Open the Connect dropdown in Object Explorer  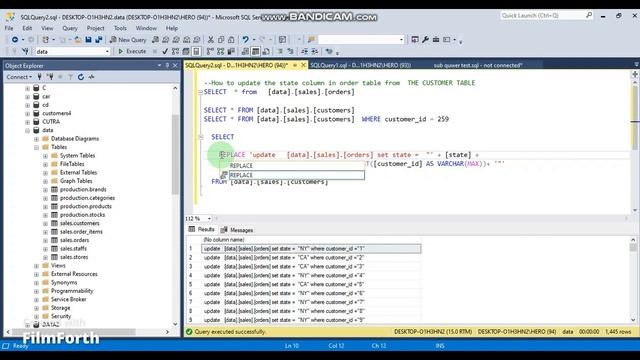tap(19, 77)
